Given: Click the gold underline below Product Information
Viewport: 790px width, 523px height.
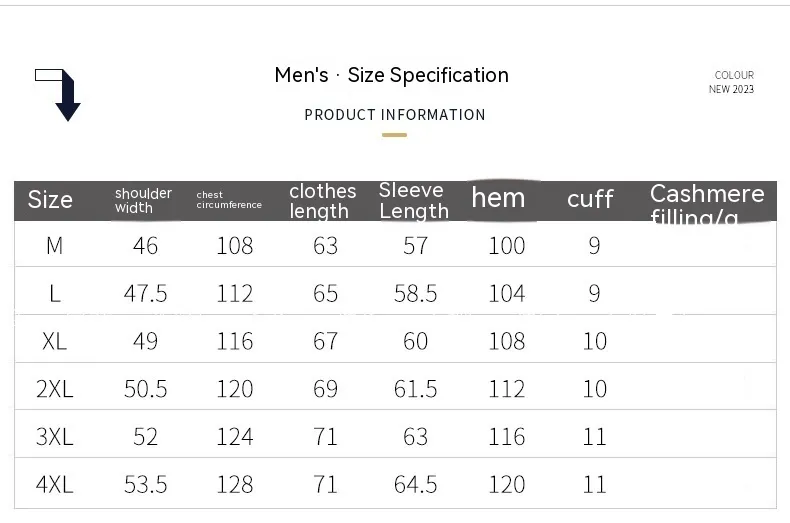Looking at the screenshot, I should 395,135.
